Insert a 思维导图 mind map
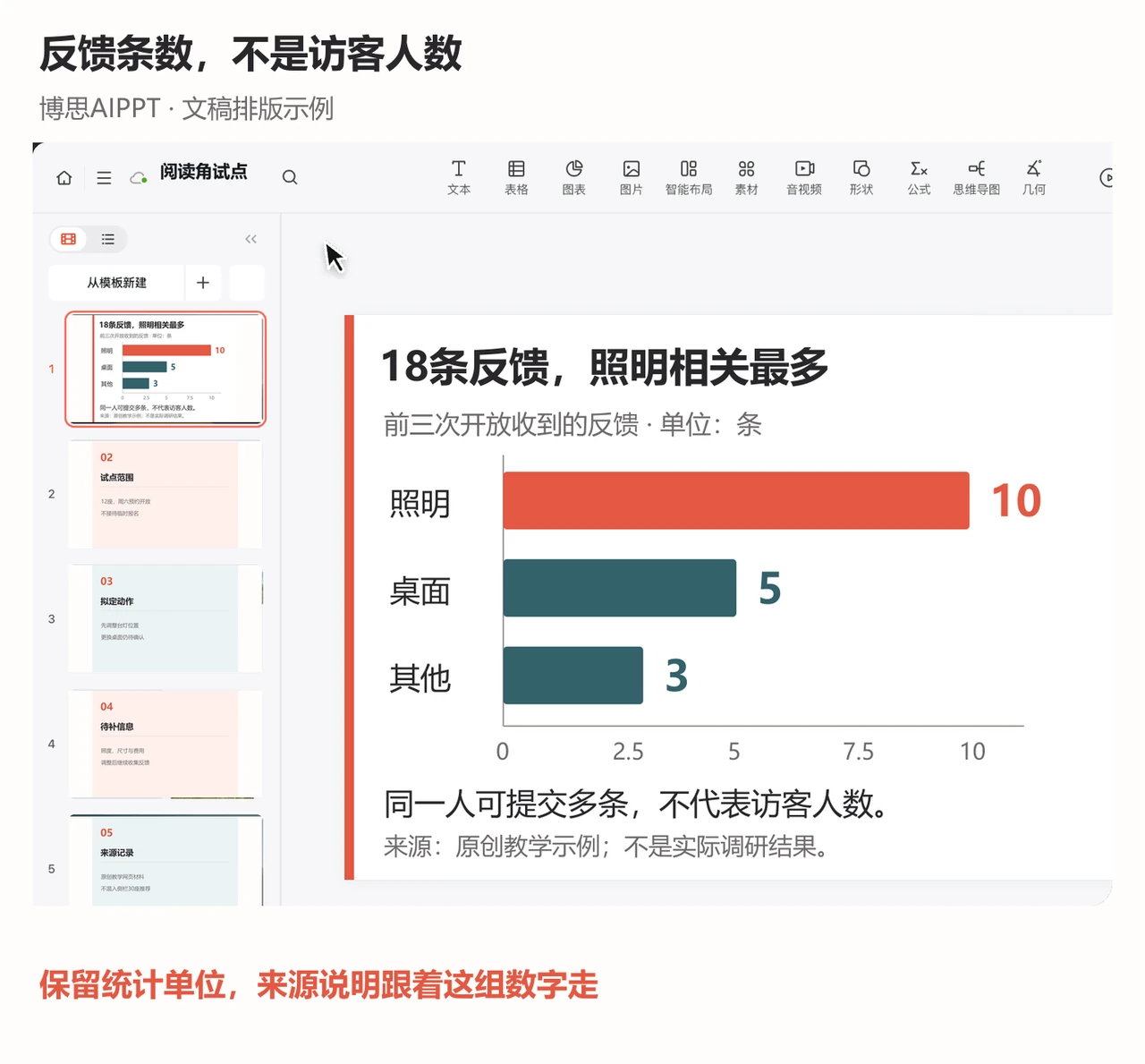 976,177
